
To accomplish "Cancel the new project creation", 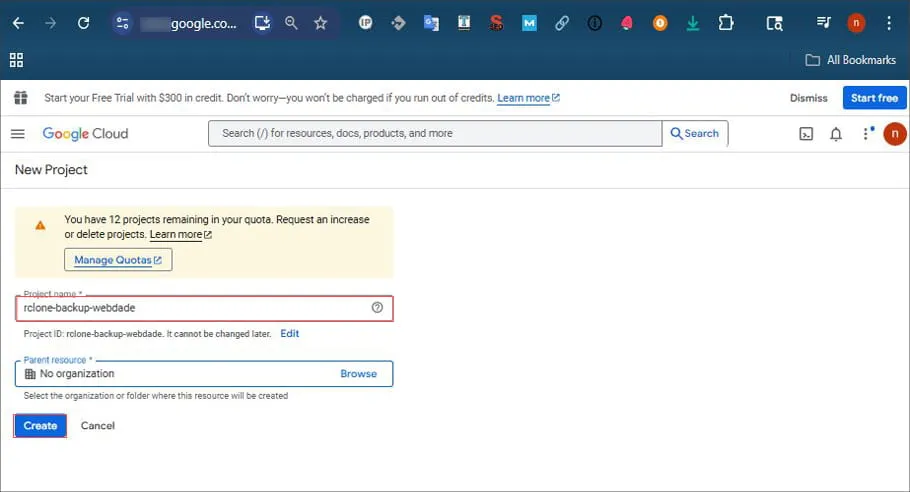I will pyautogui.click(x=98, y=426).
